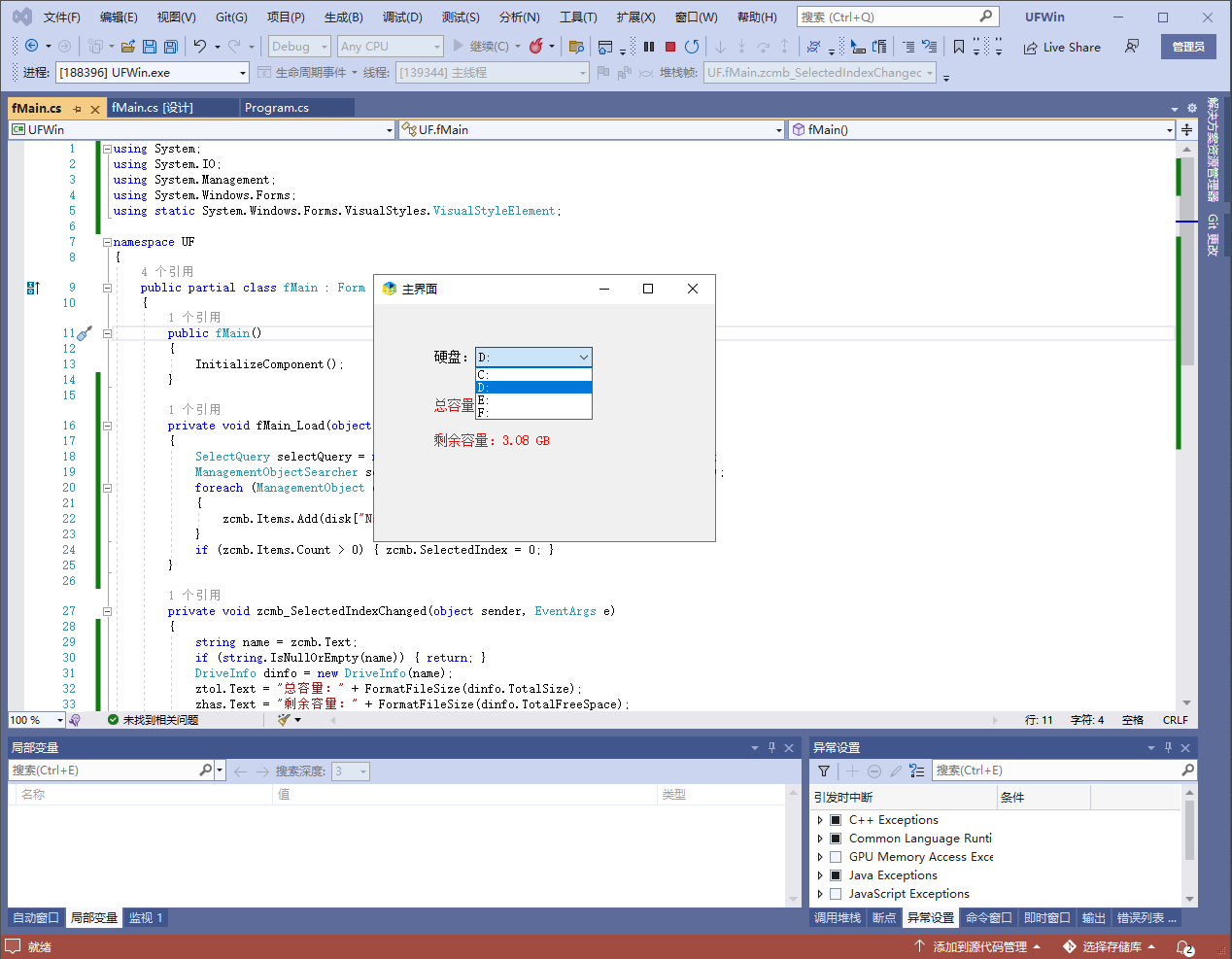Click the bookmark icon in the toolbar

(x=959, y=46)
